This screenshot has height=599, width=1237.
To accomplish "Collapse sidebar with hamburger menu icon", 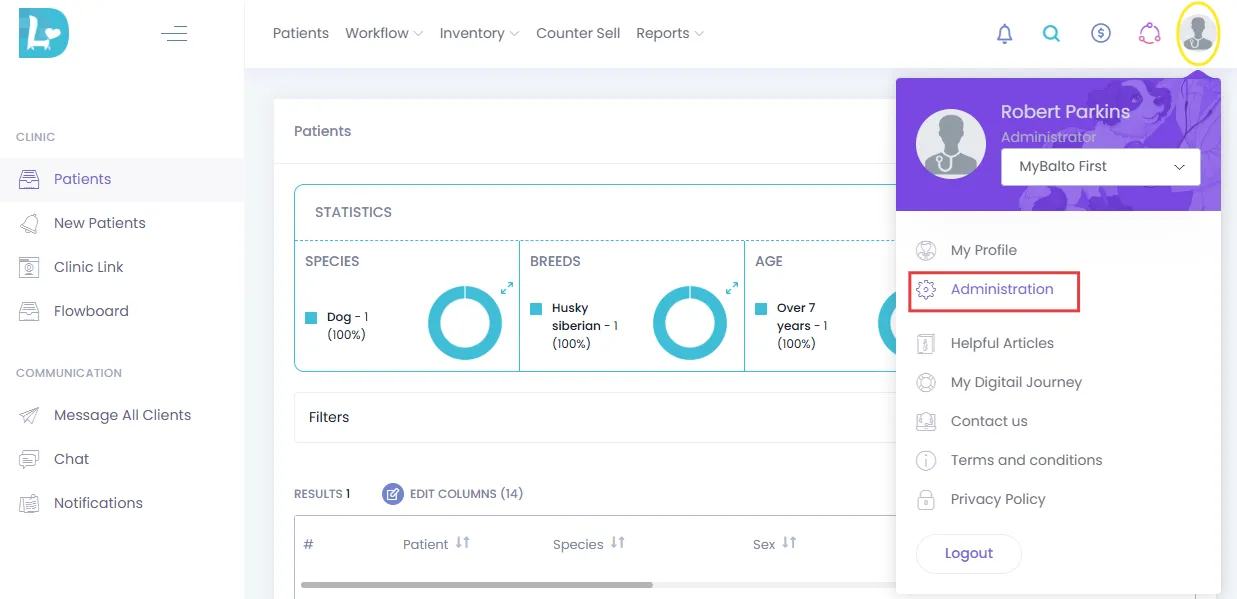I will [174, 33].
